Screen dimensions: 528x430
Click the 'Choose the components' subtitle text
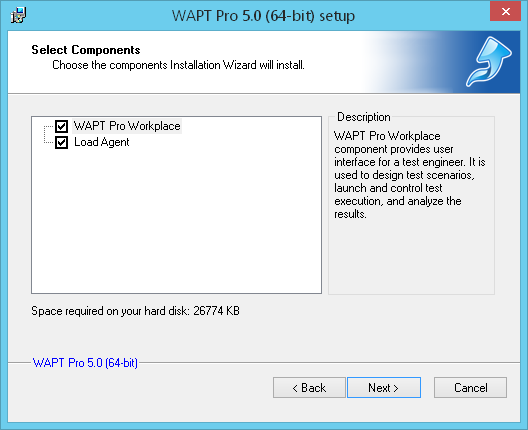click(178, 65)
